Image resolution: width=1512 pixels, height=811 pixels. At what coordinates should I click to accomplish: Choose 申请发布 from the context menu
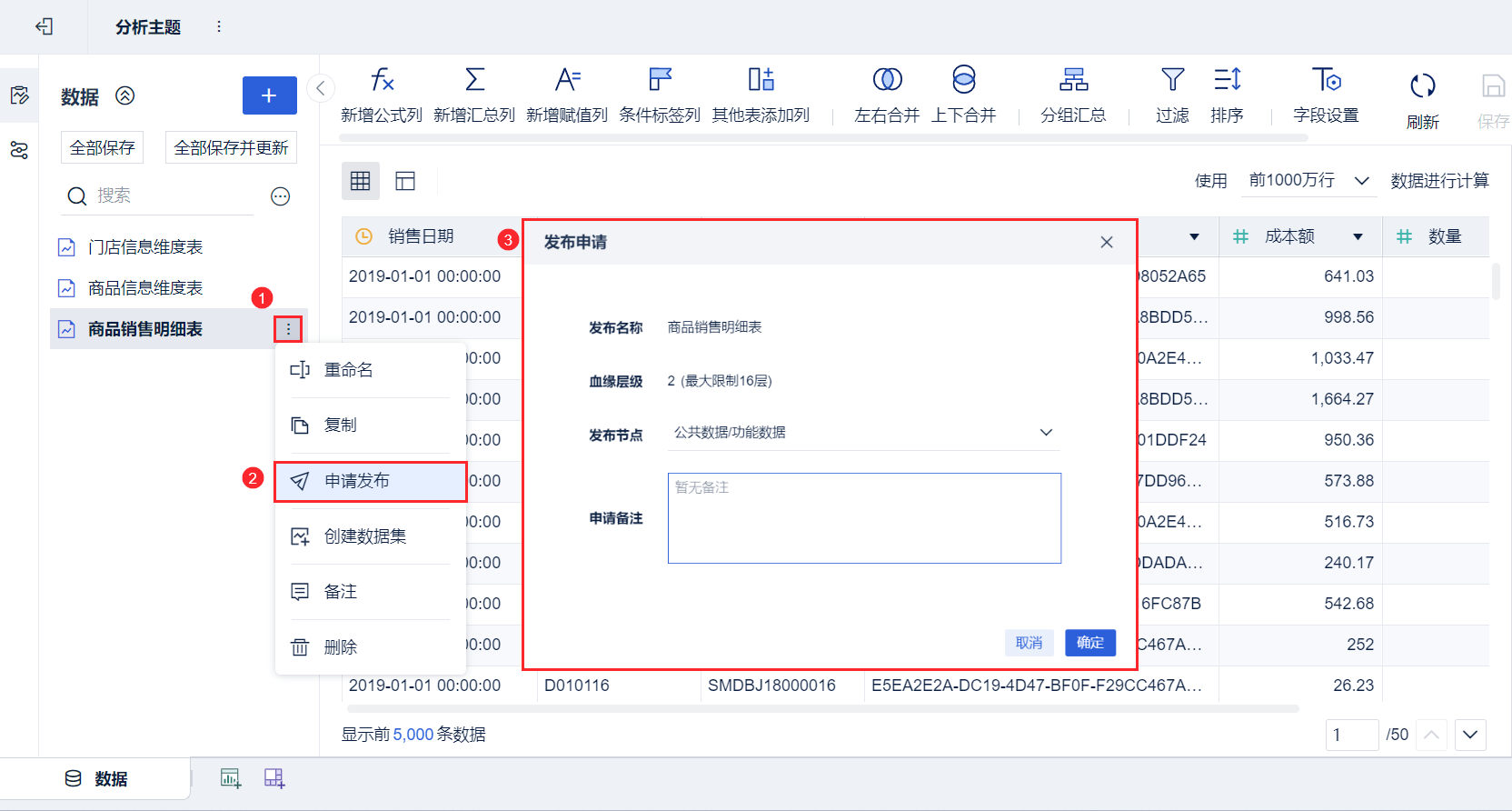coord(371,481)
